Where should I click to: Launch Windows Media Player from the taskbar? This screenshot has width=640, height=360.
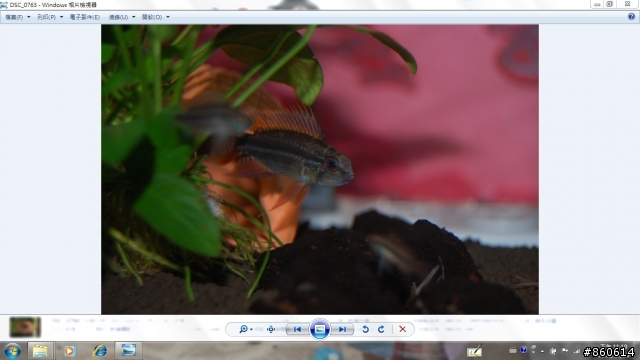coord(69,351)
